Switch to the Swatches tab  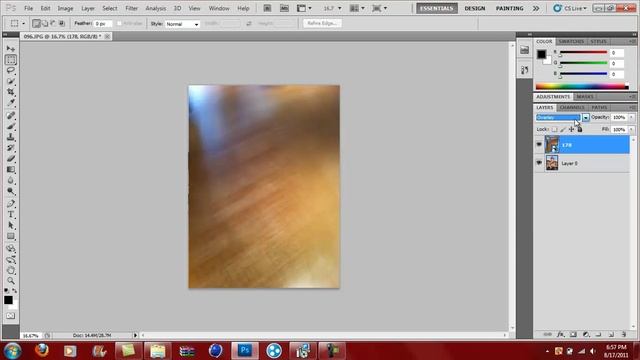pos(571,42)
